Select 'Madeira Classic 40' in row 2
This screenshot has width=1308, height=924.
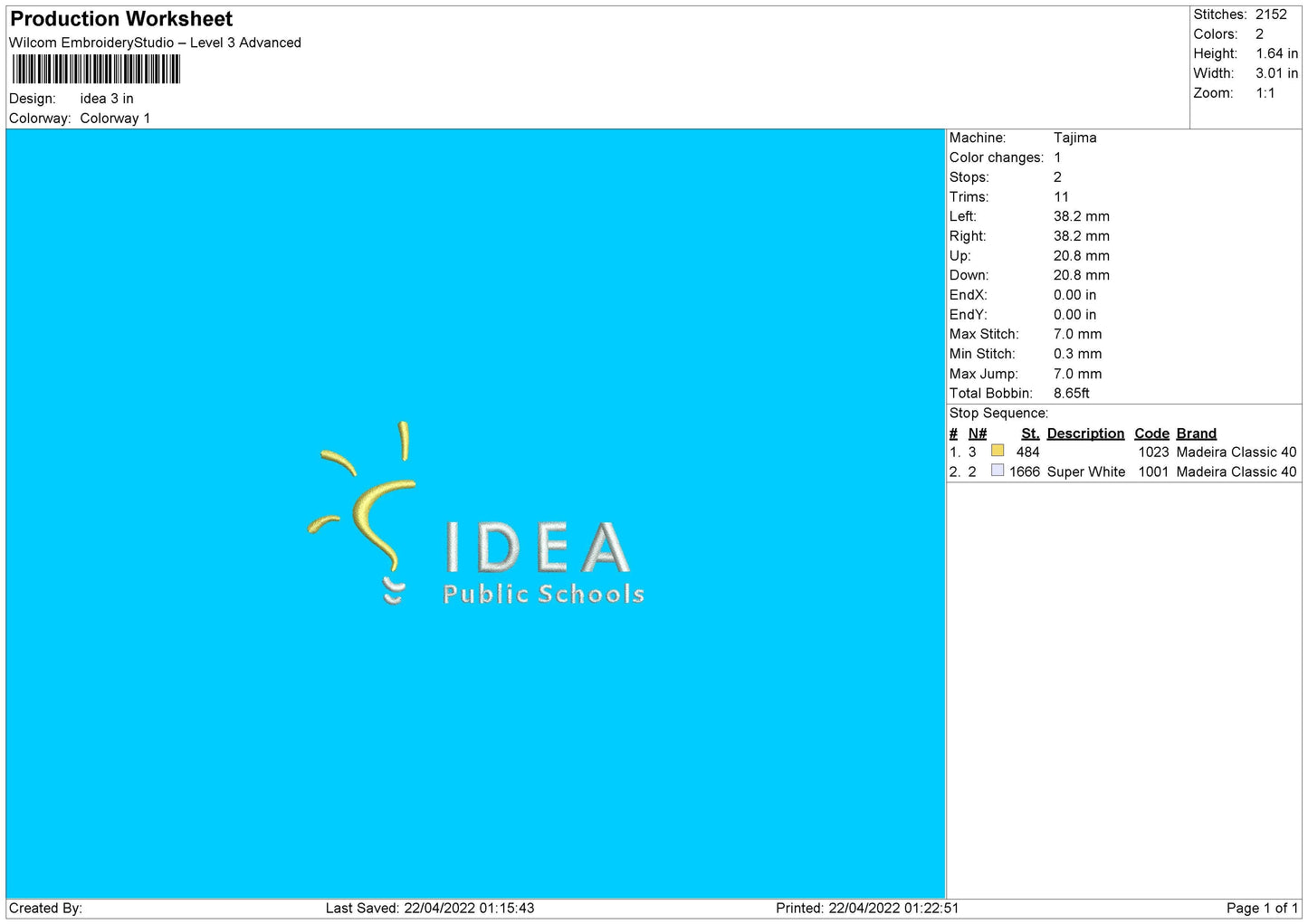pos(1236,472)
